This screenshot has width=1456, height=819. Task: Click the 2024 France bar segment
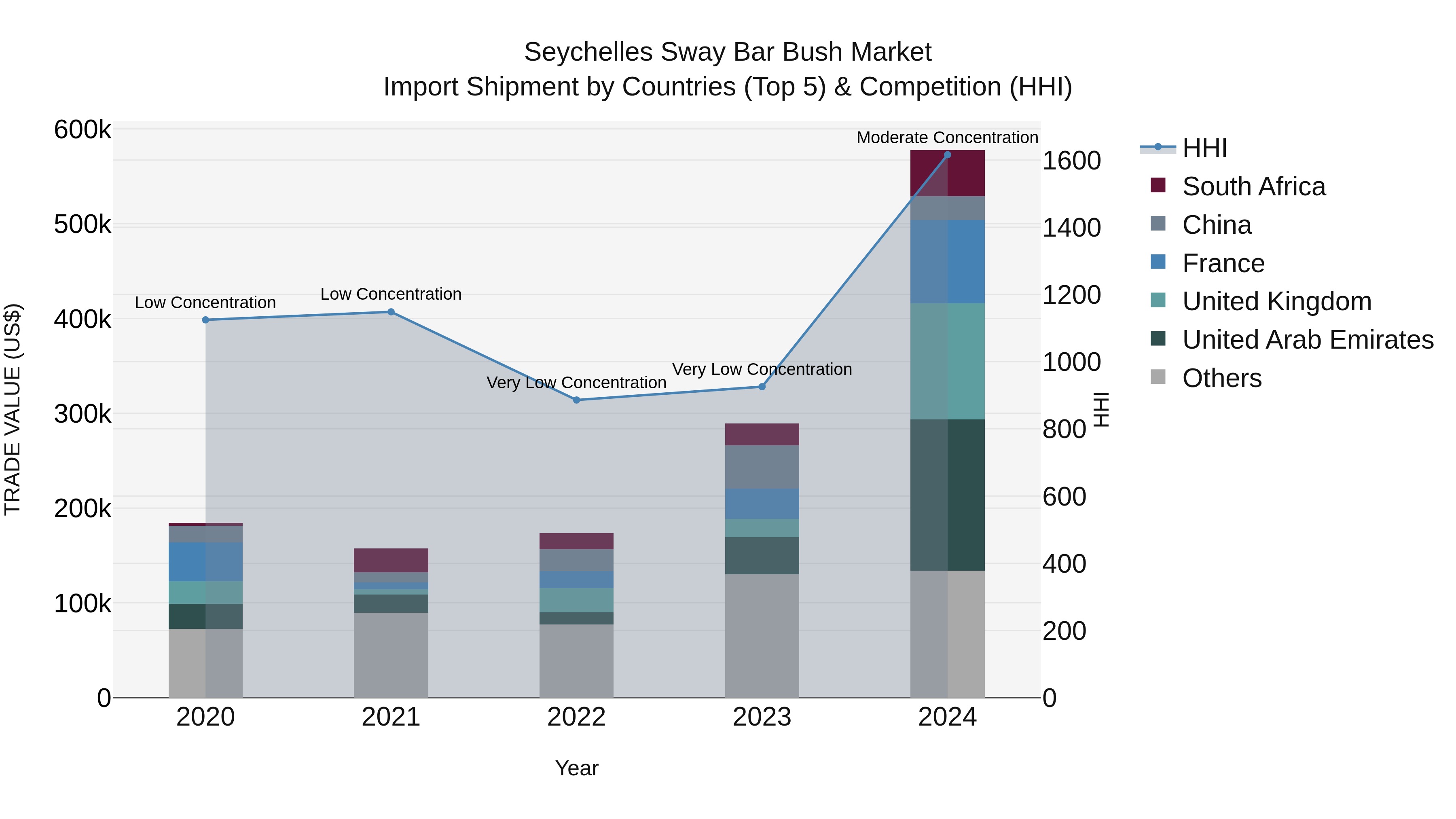click(x=947, y=262)
